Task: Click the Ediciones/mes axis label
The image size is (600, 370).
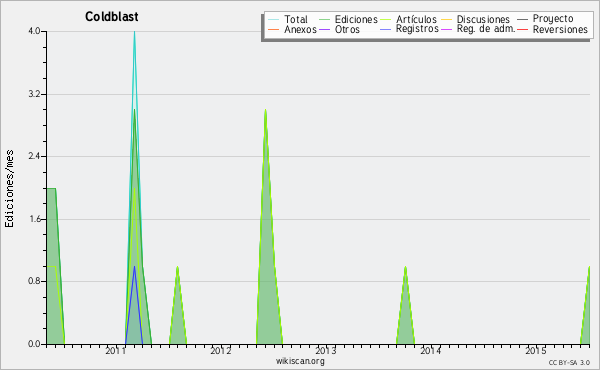Action: point(9,189)
